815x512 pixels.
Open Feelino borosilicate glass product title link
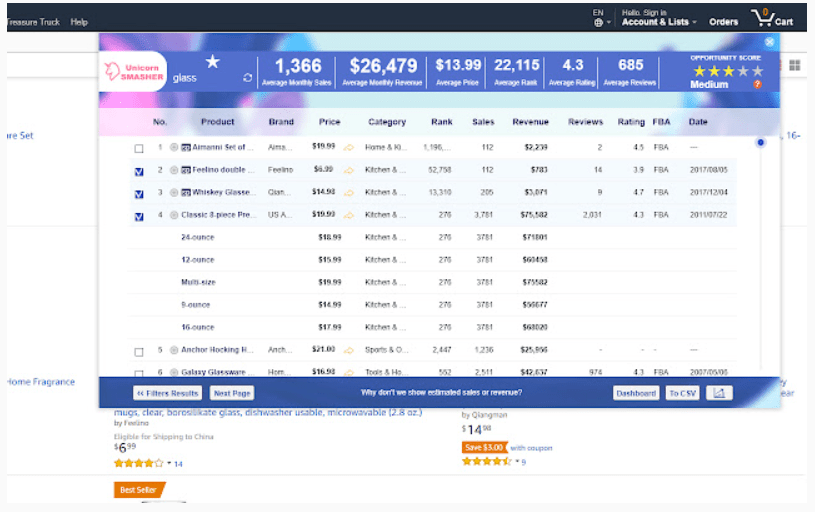point(268,412)
